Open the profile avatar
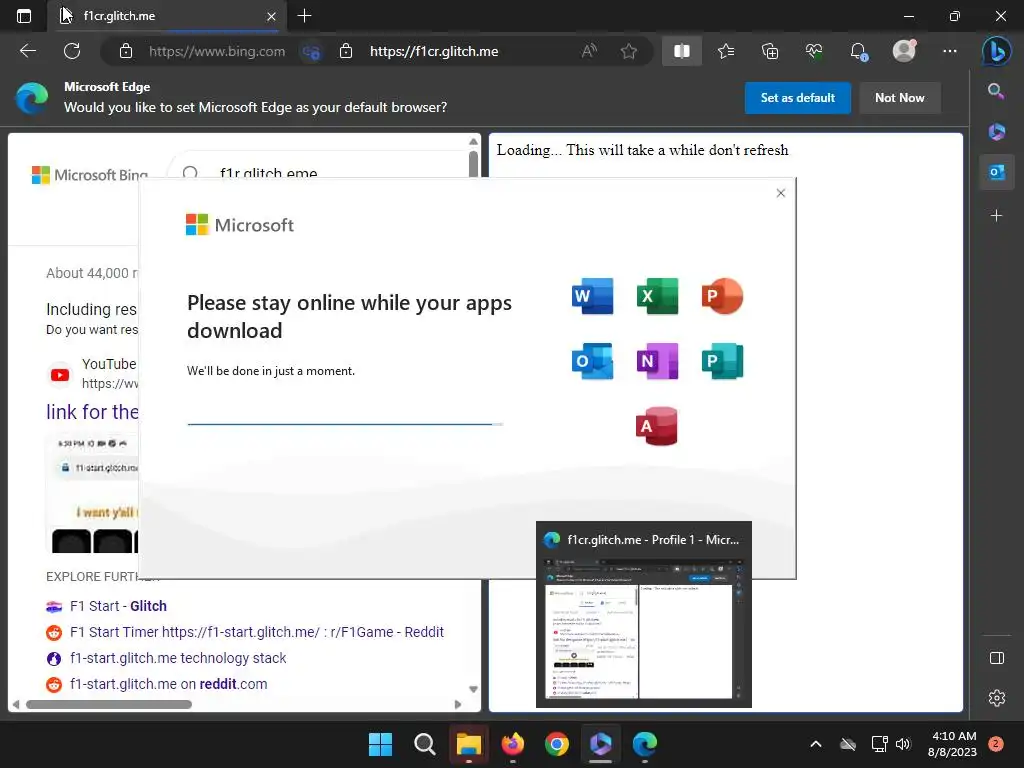Image resolution: width=1024 pixels, height=768 pixels. (904, 51)
